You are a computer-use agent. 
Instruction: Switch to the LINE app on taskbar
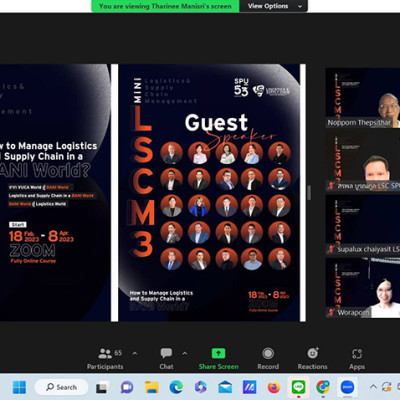(298, 387)
